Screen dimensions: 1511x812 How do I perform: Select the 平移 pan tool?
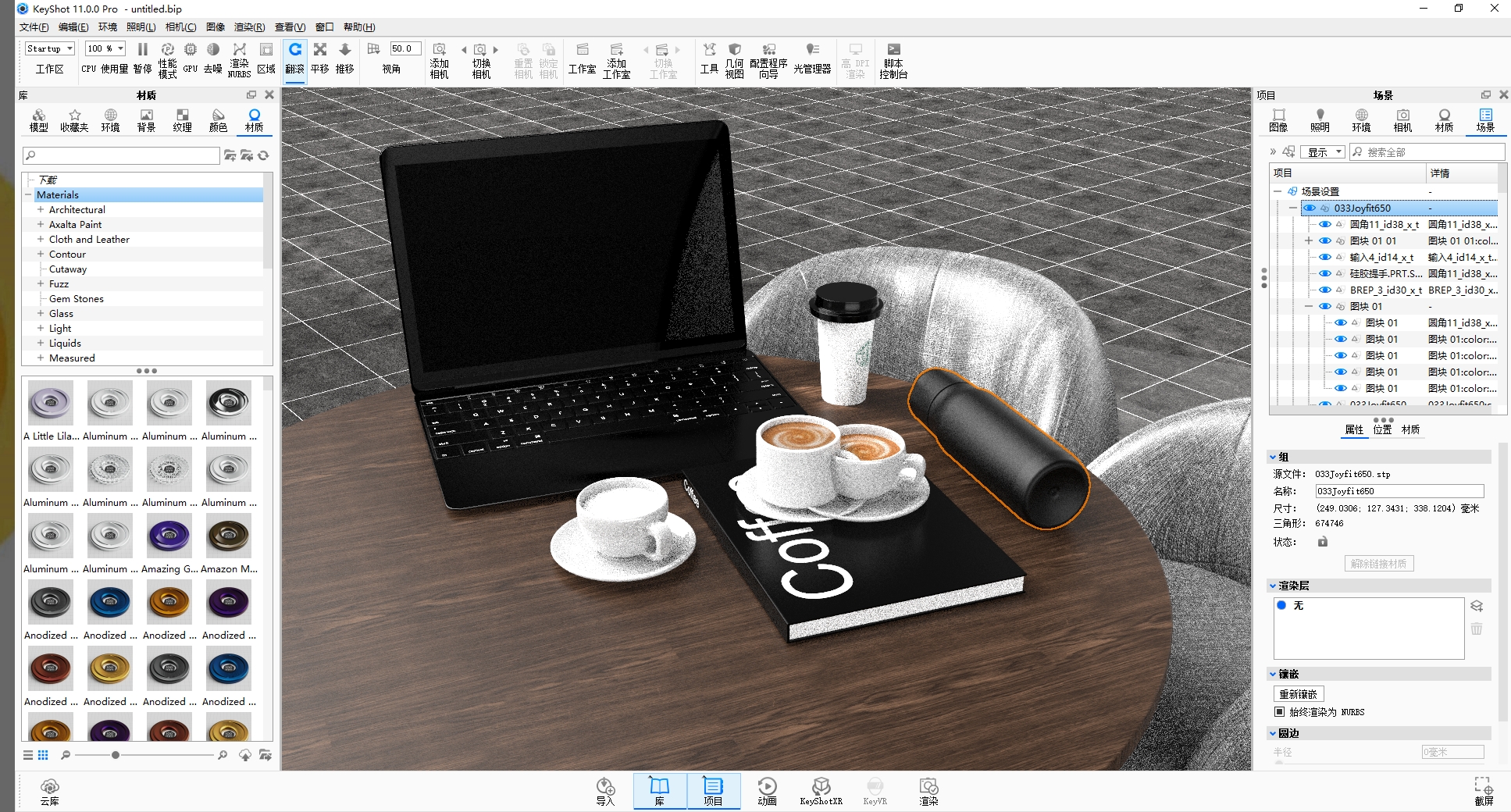click(x=320, y=50)
